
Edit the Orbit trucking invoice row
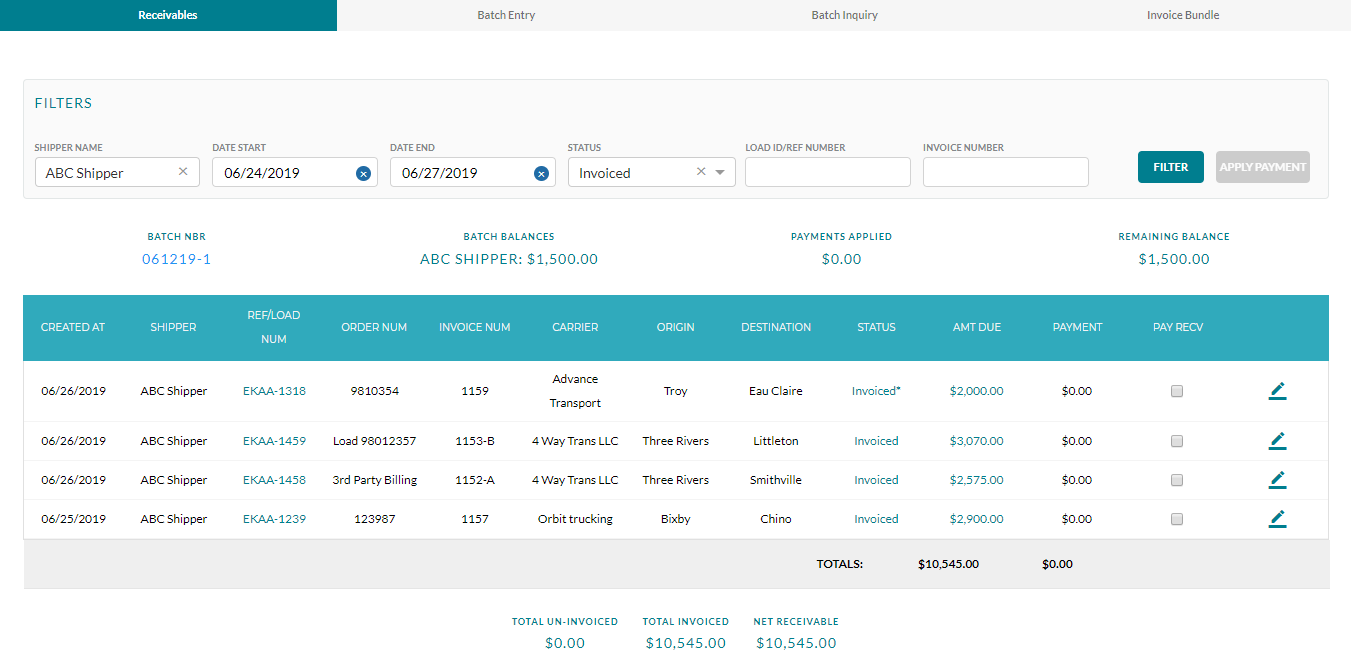coord(1277,519)
